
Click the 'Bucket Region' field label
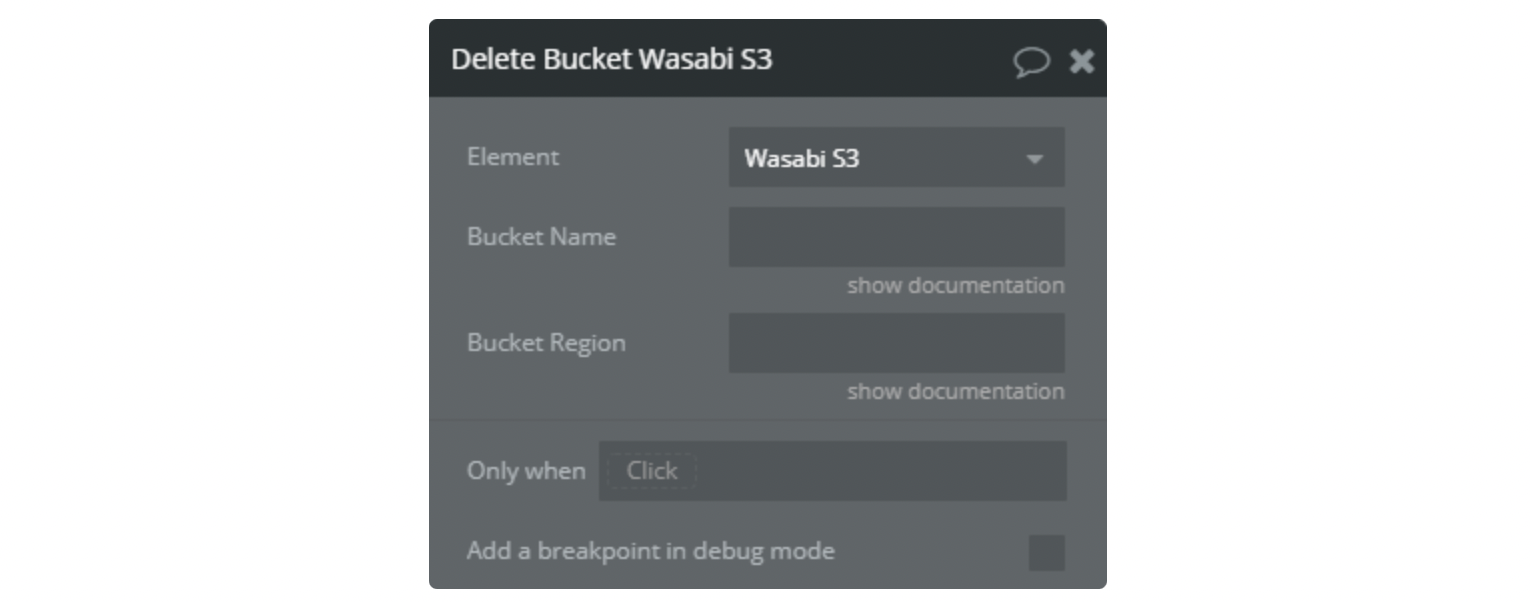coord(546,343)
